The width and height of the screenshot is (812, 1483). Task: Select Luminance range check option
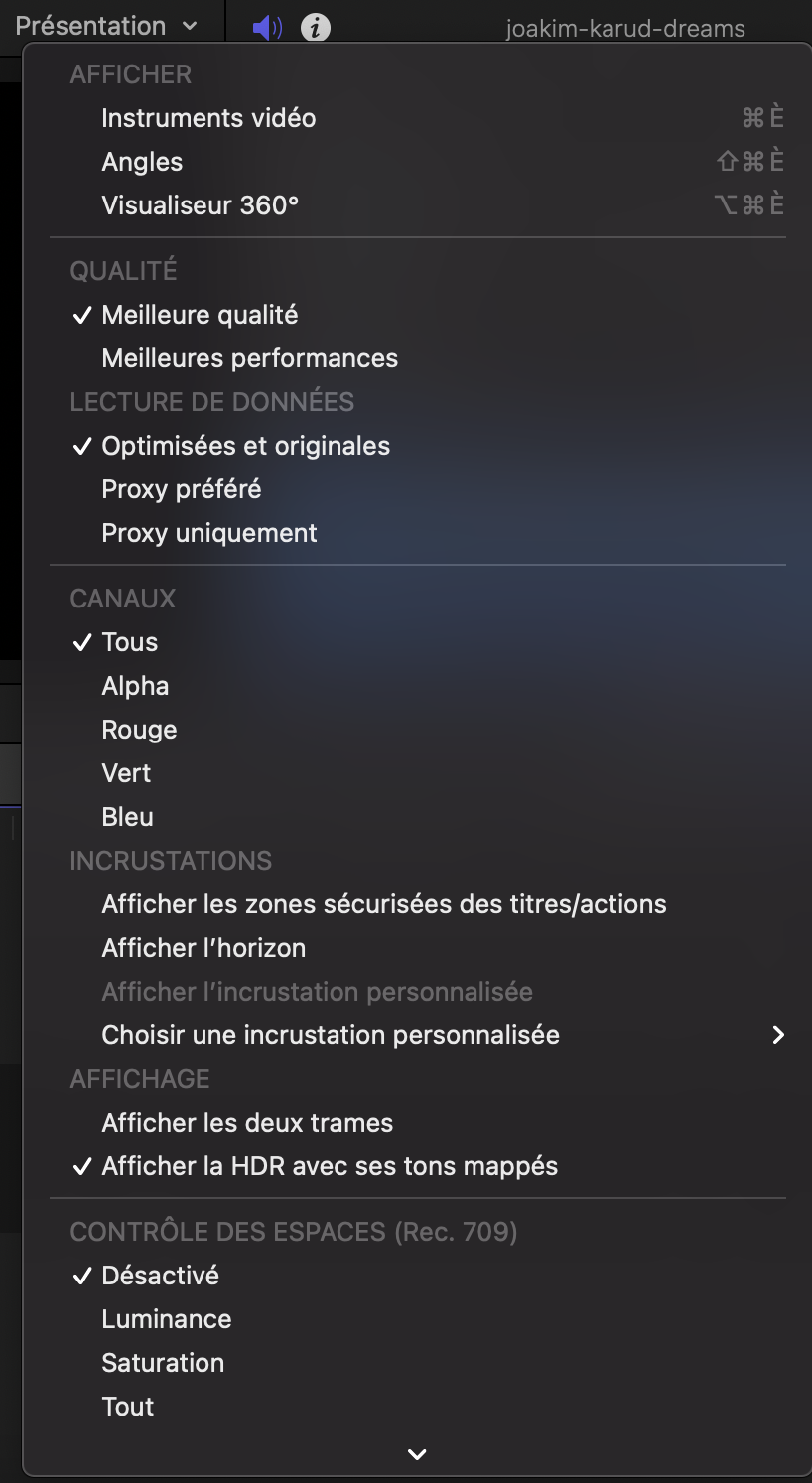click(166, 1319)
